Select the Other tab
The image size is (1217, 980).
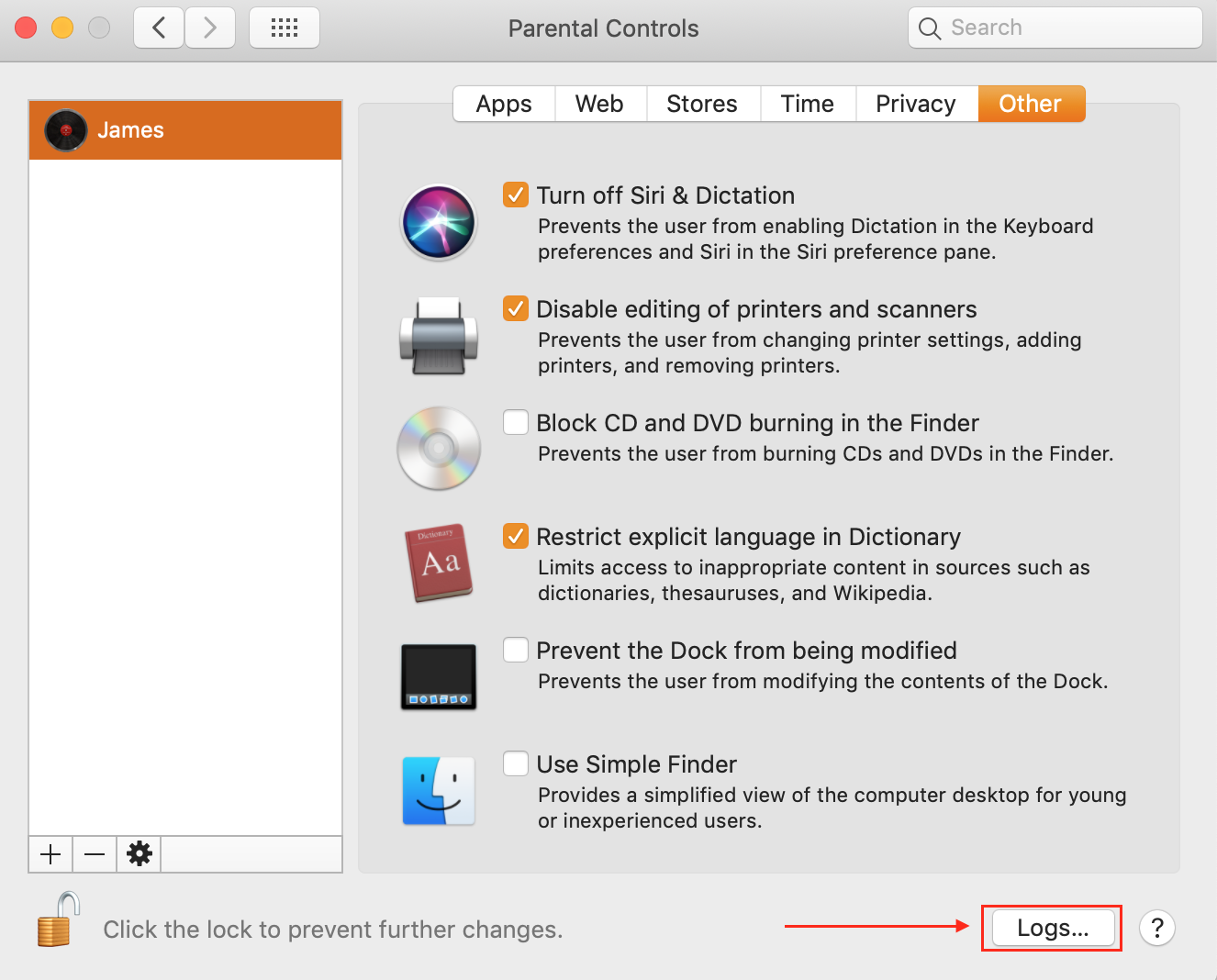coord(1031,104)
